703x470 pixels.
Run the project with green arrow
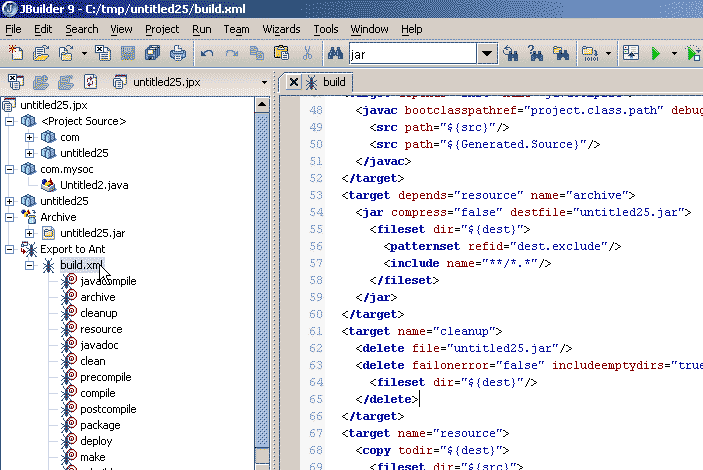click(x=656, y=53)
